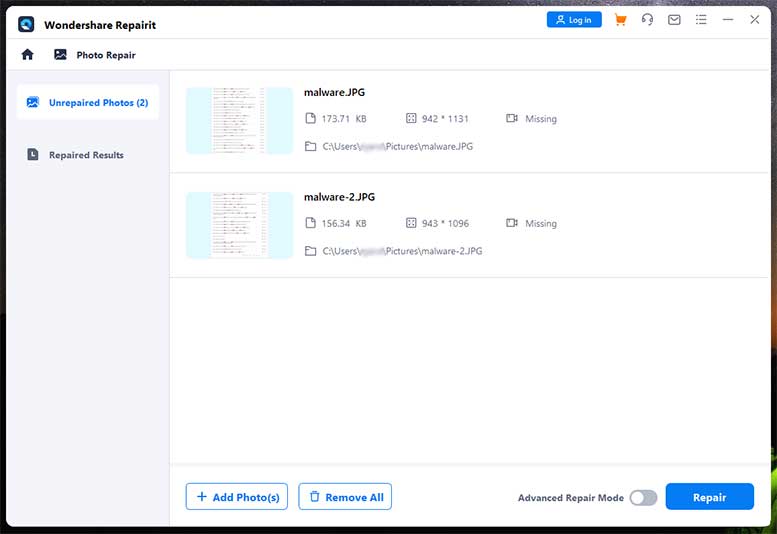Click the malware-2.JPG file name
The height and width of the screenshot is (534, 777).
coord(339,197)
